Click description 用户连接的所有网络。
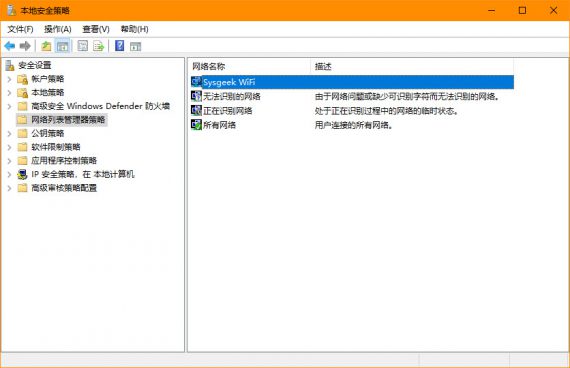 point(354,125)
